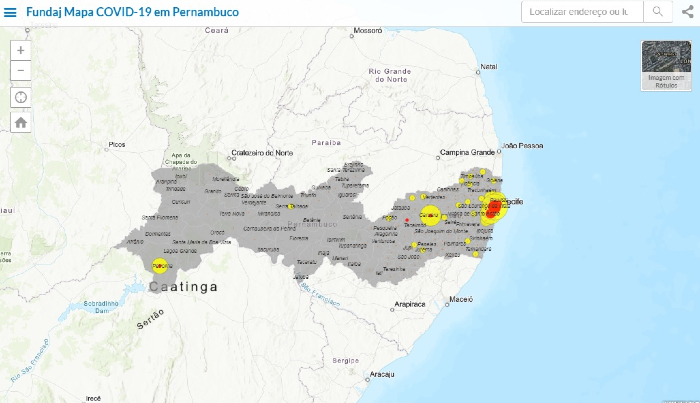
Task: Click the small yellow dot at Serra Talhada
Action: (291, 206)
